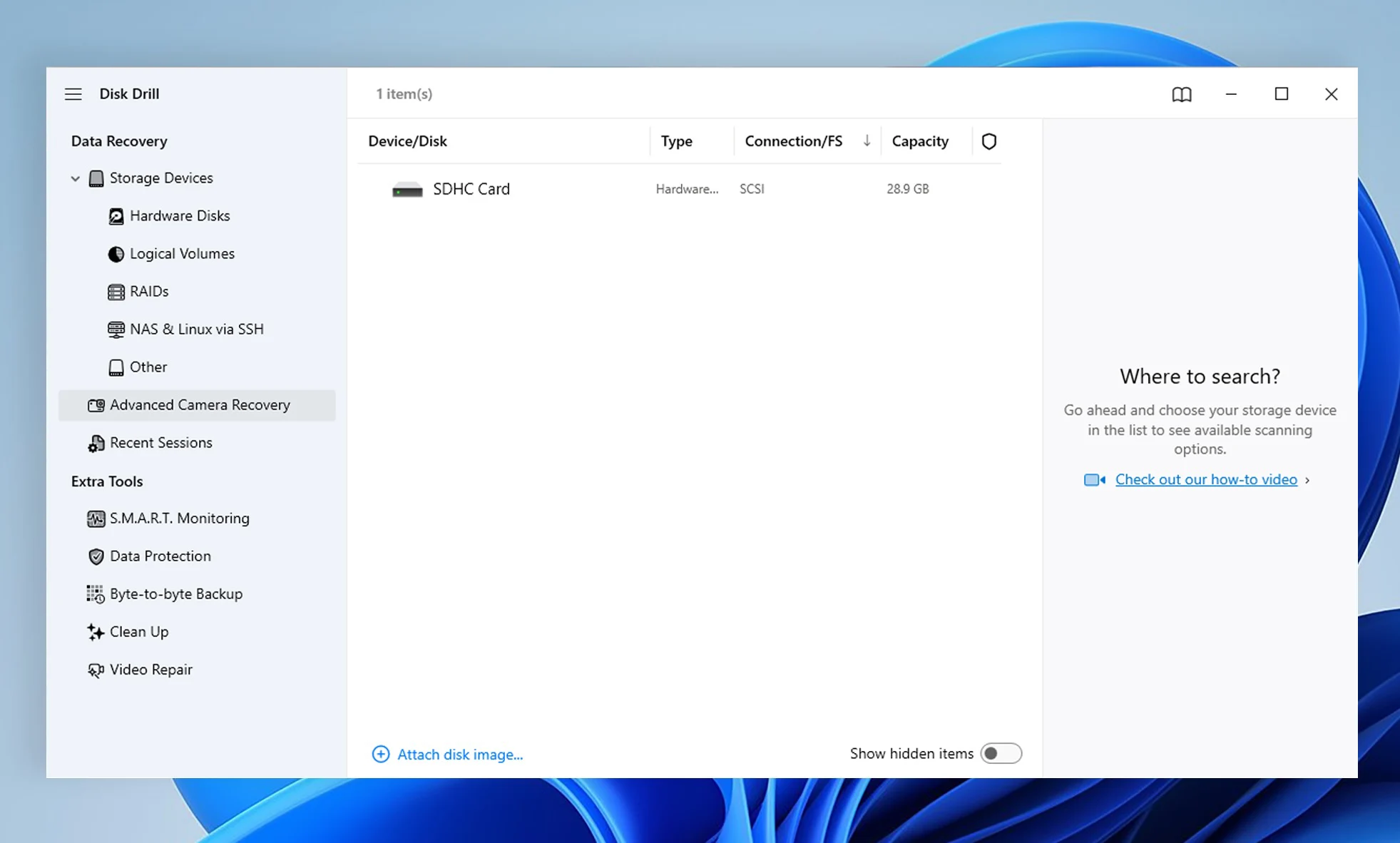Open Check out our how-to video link
Image resolution: width=1400 pixels, height=843 pixels.
pyautogui.click(x=1206, y=479)
